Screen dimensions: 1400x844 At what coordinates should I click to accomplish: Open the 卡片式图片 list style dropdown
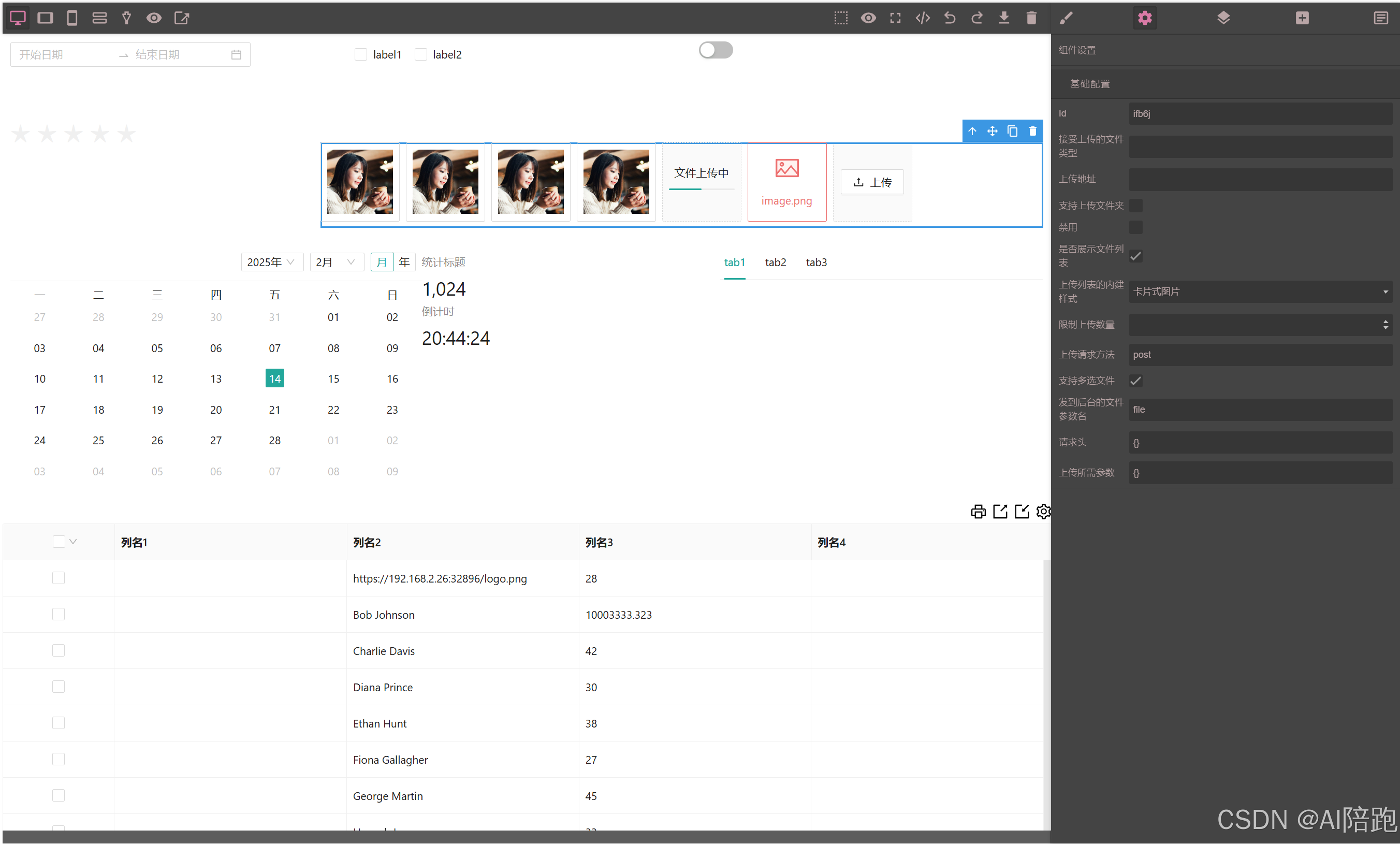(1260, 292)
